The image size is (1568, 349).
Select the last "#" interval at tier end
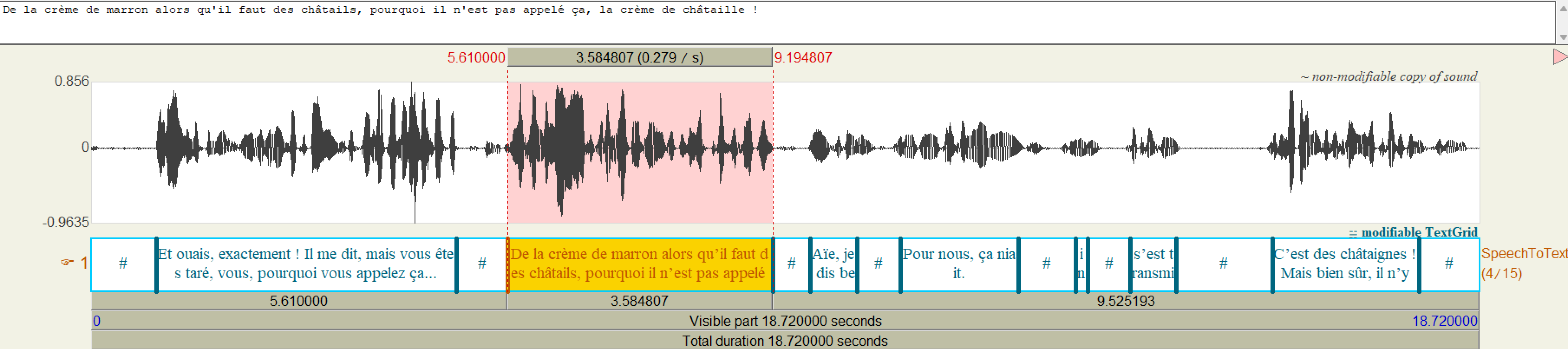pyautogui.click(x=1449, y=264)
